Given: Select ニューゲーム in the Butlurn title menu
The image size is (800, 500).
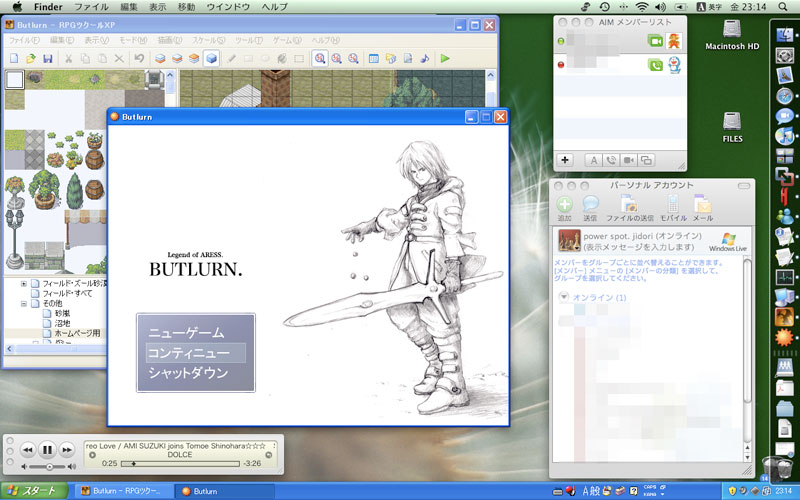Looking at the screenshot, I should (186, 333).
